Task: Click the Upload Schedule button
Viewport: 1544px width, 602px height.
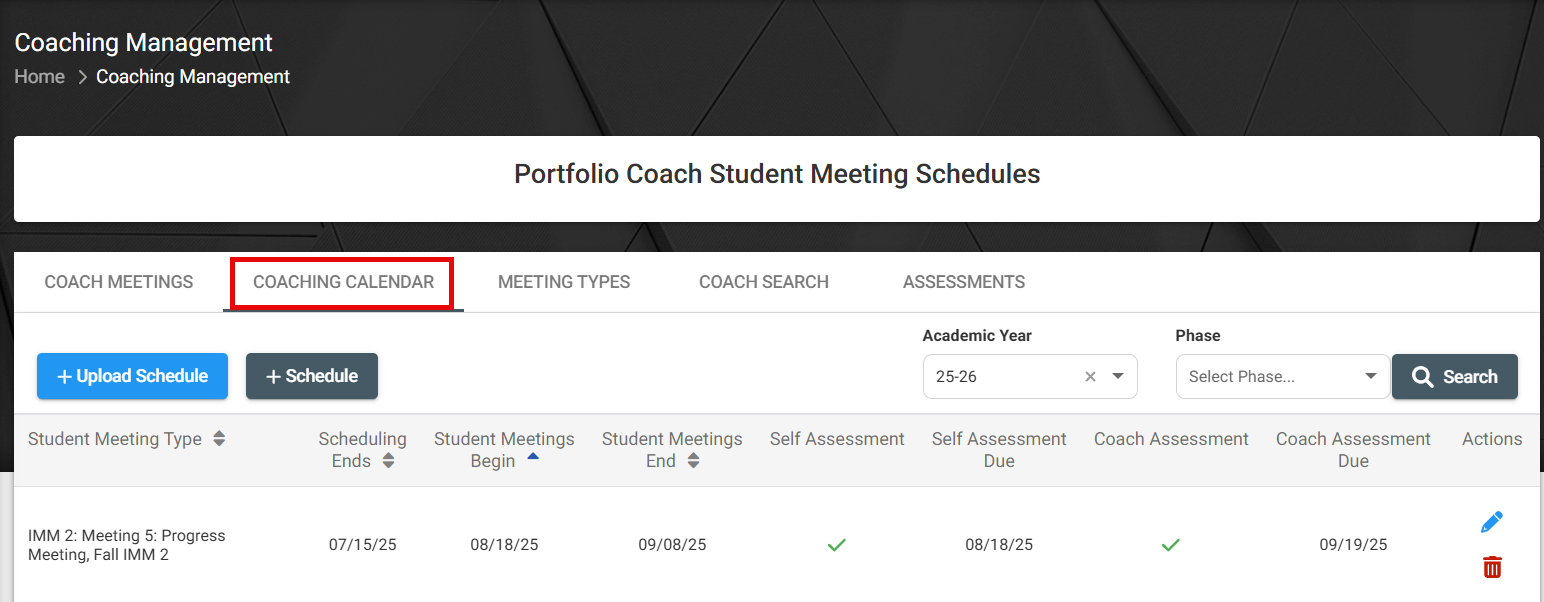Action: 132,376
